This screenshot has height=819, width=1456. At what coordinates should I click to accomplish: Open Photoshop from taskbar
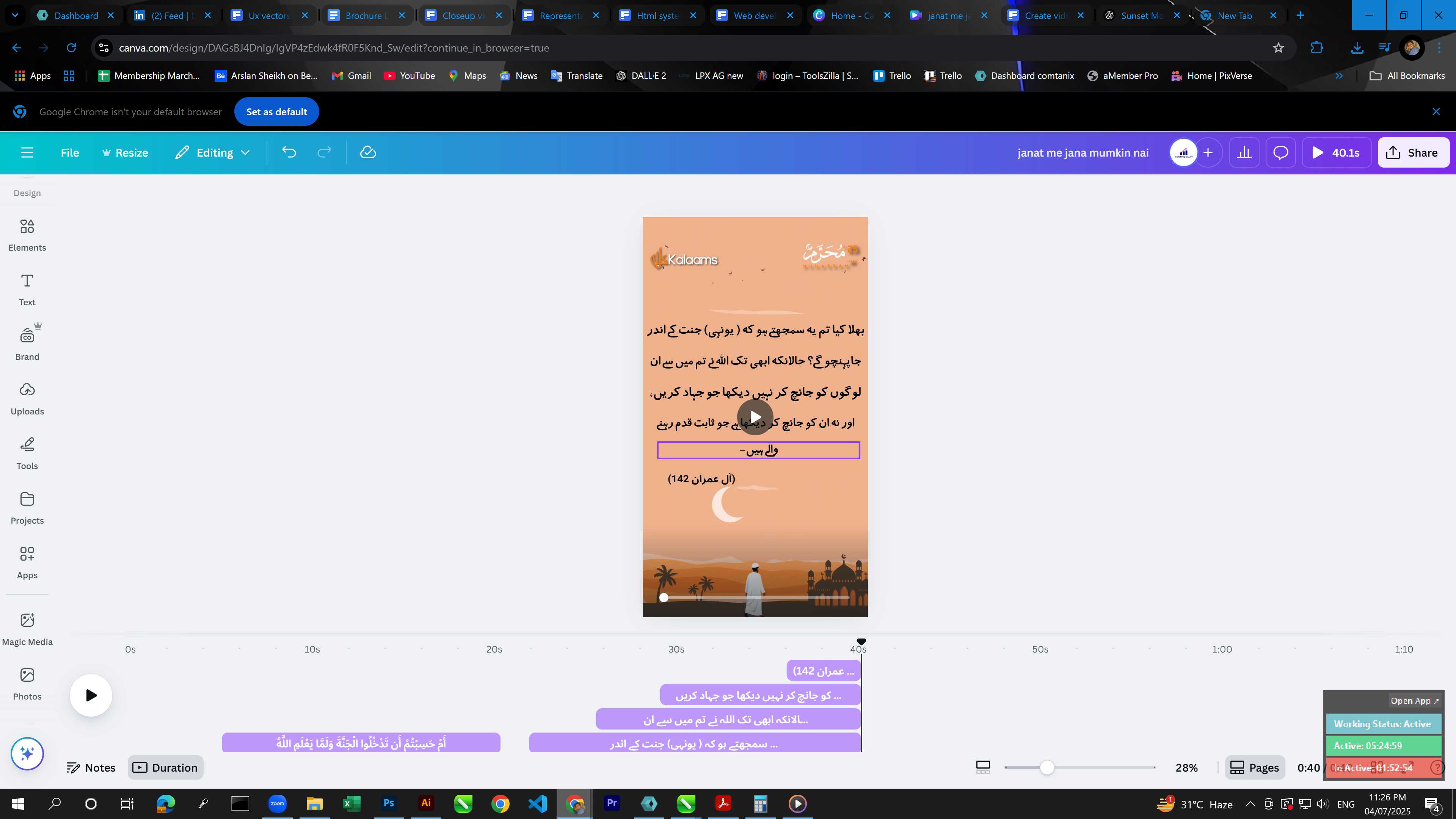click(x=388, y=804)
